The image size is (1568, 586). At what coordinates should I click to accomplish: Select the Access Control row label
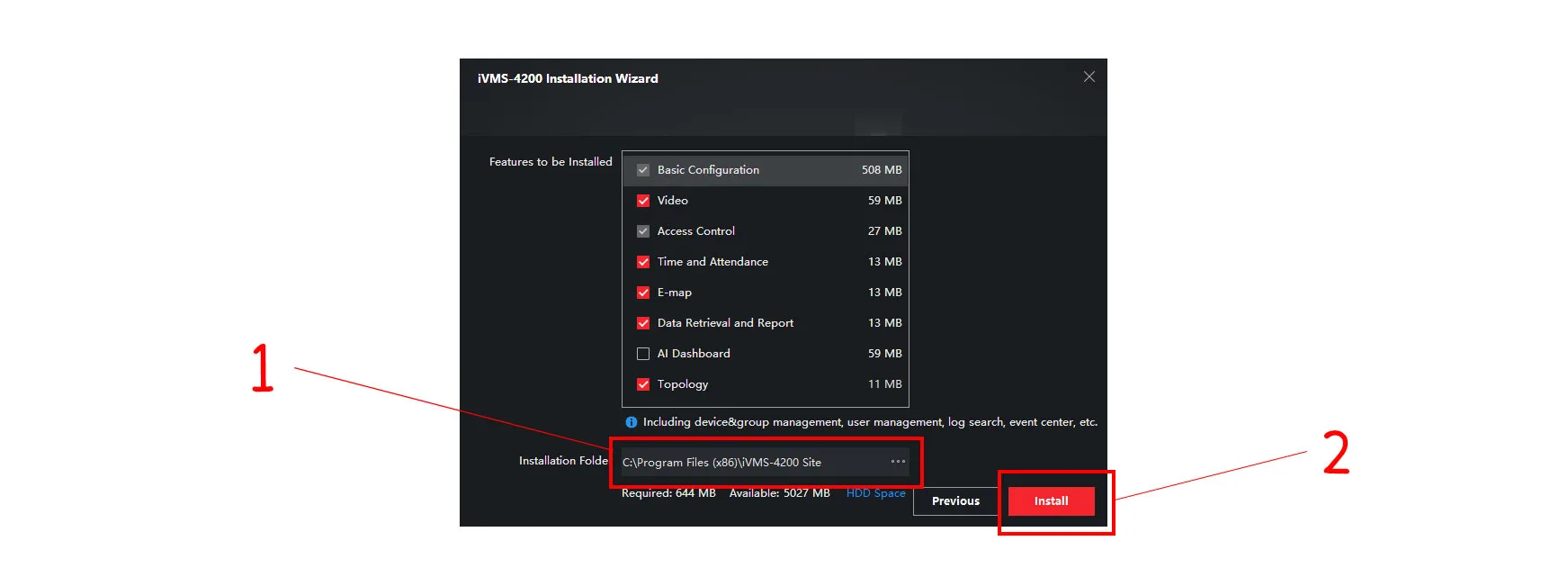pos(695,231)
